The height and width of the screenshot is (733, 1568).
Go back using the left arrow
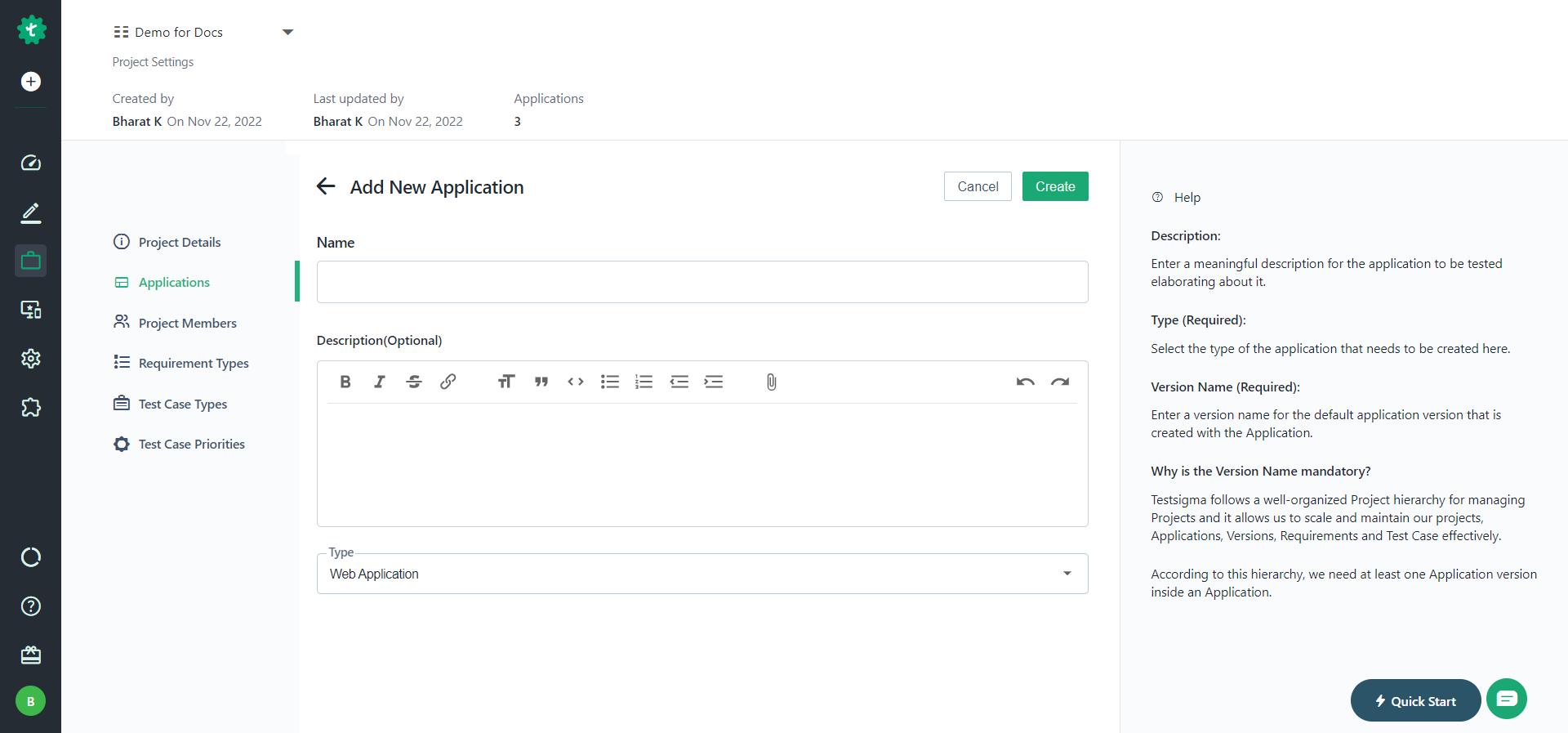326,186
